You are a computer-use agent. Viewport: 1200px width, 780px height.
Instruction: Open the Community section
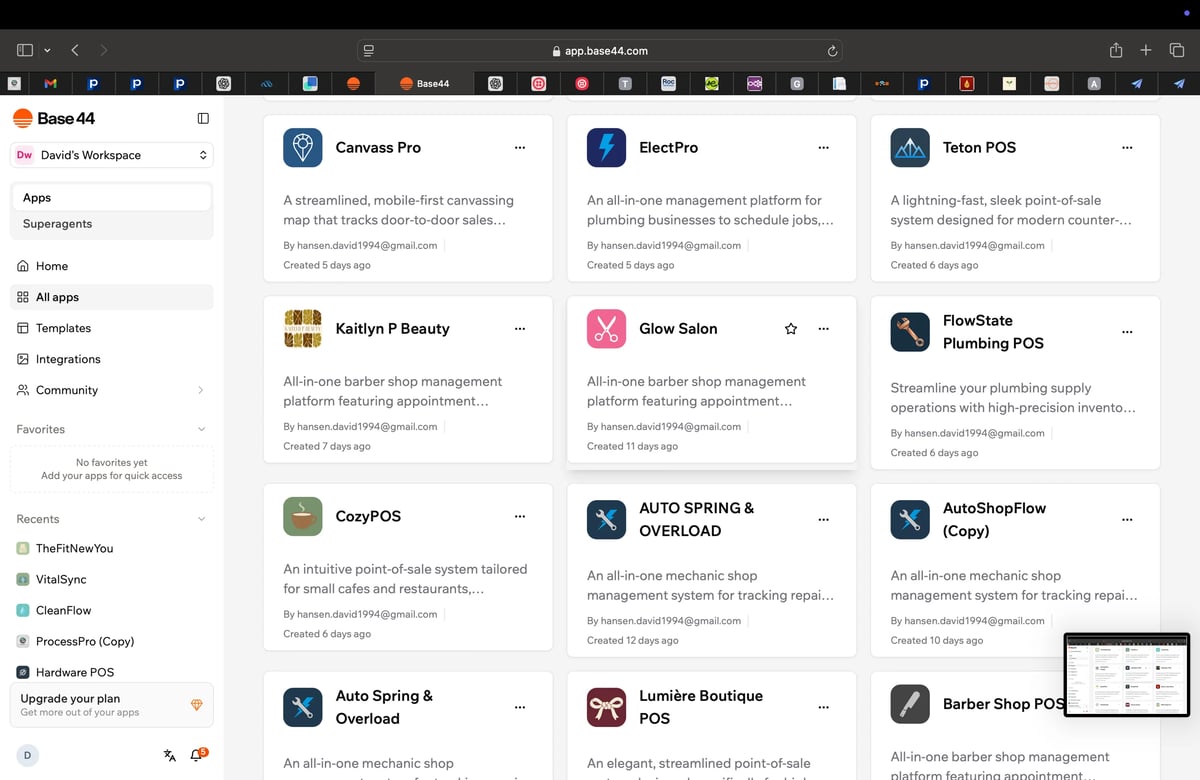68,390
